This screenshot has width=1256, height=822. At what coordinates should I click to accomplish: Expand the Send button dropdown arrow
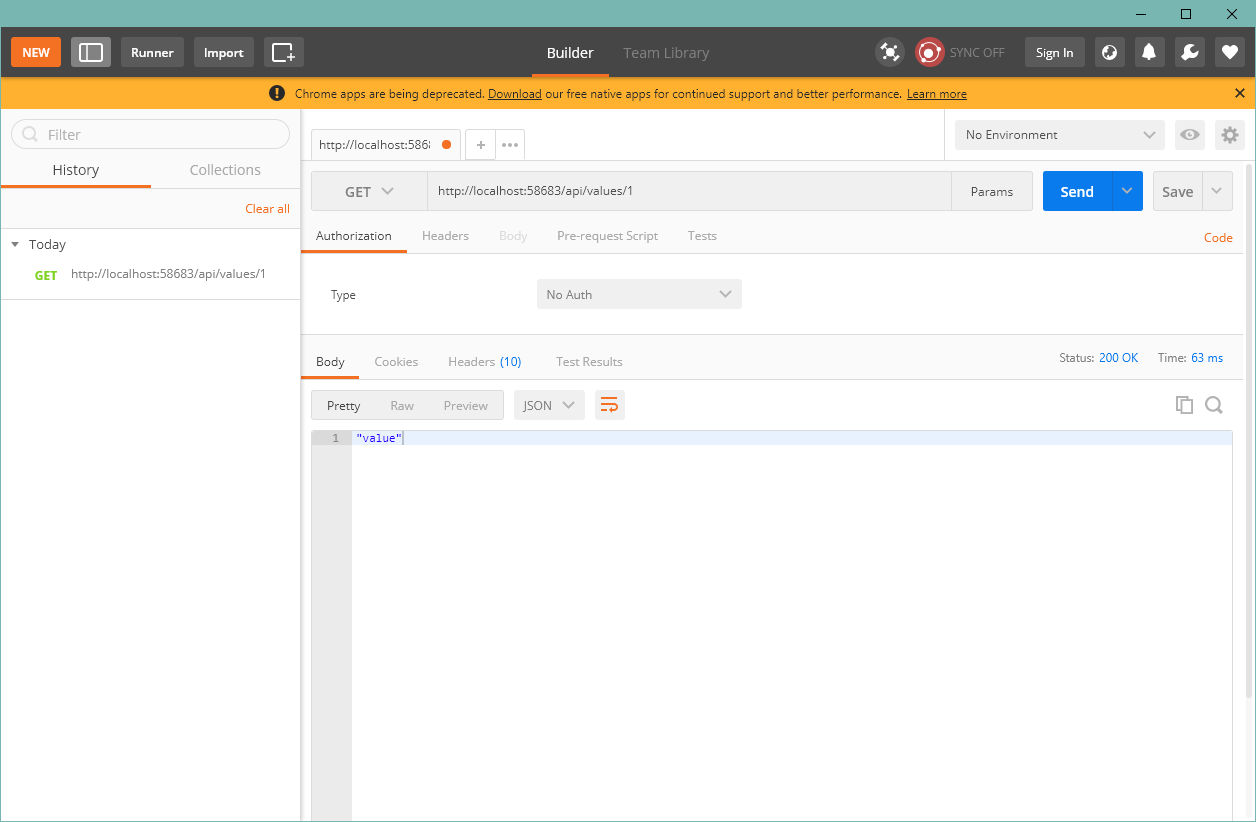(x=1128, y=191)
